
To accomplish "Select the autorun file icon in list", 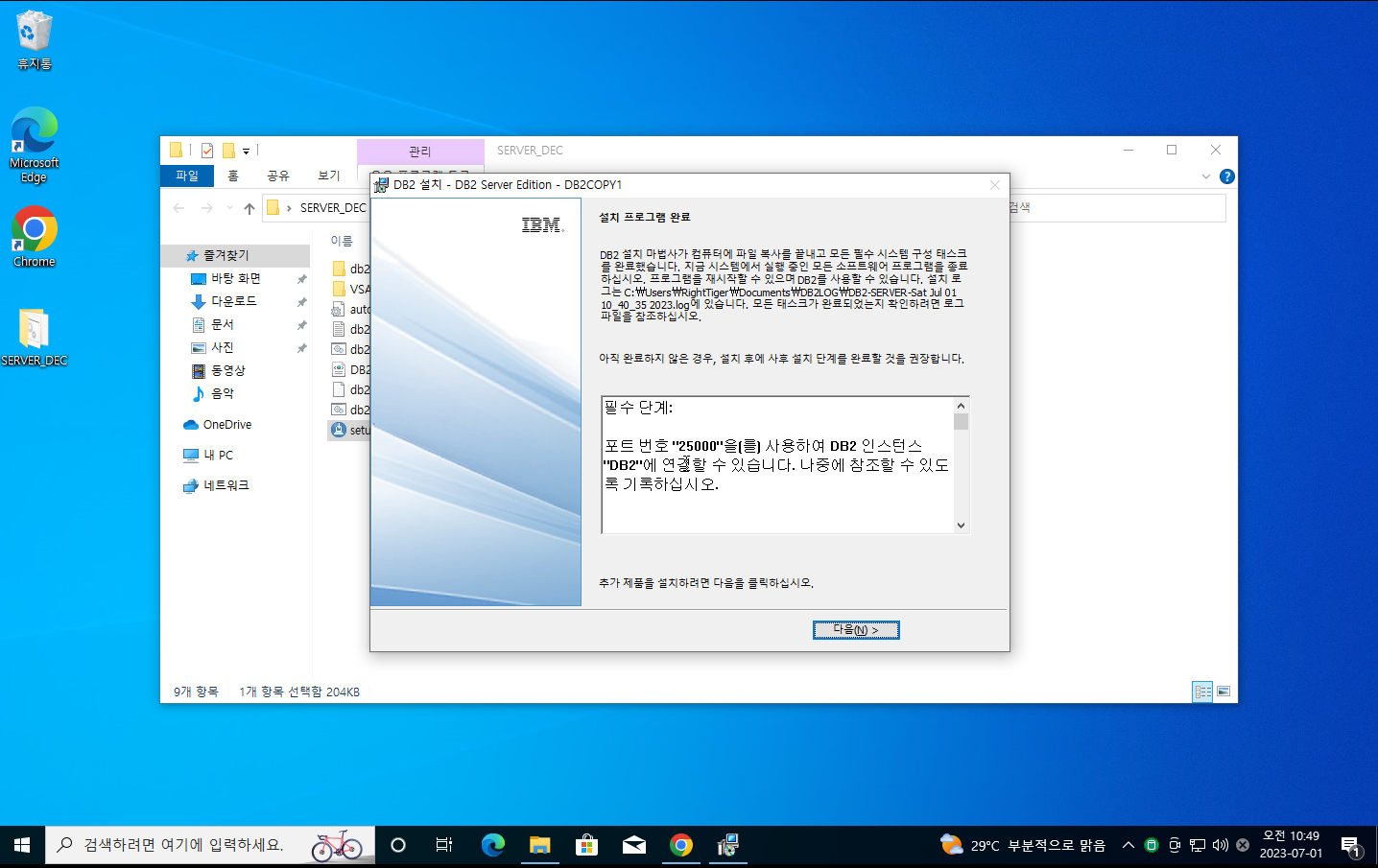I will [x=338, y=309].
